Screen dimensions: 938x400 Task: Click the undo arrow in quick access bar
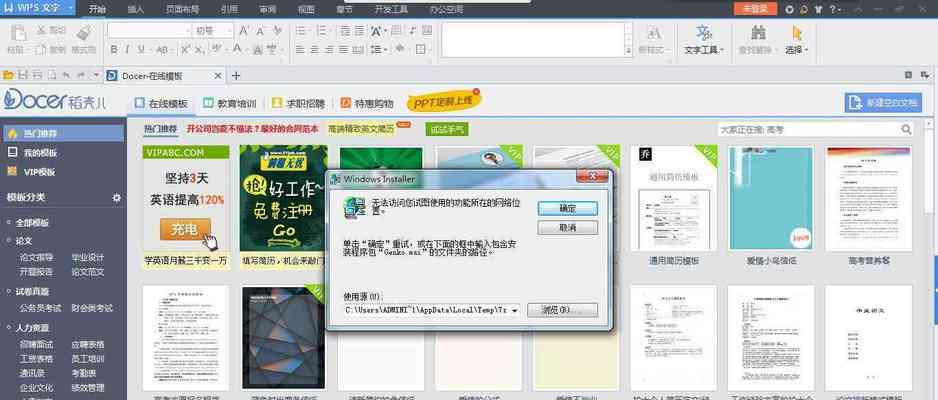pos(66,75)
